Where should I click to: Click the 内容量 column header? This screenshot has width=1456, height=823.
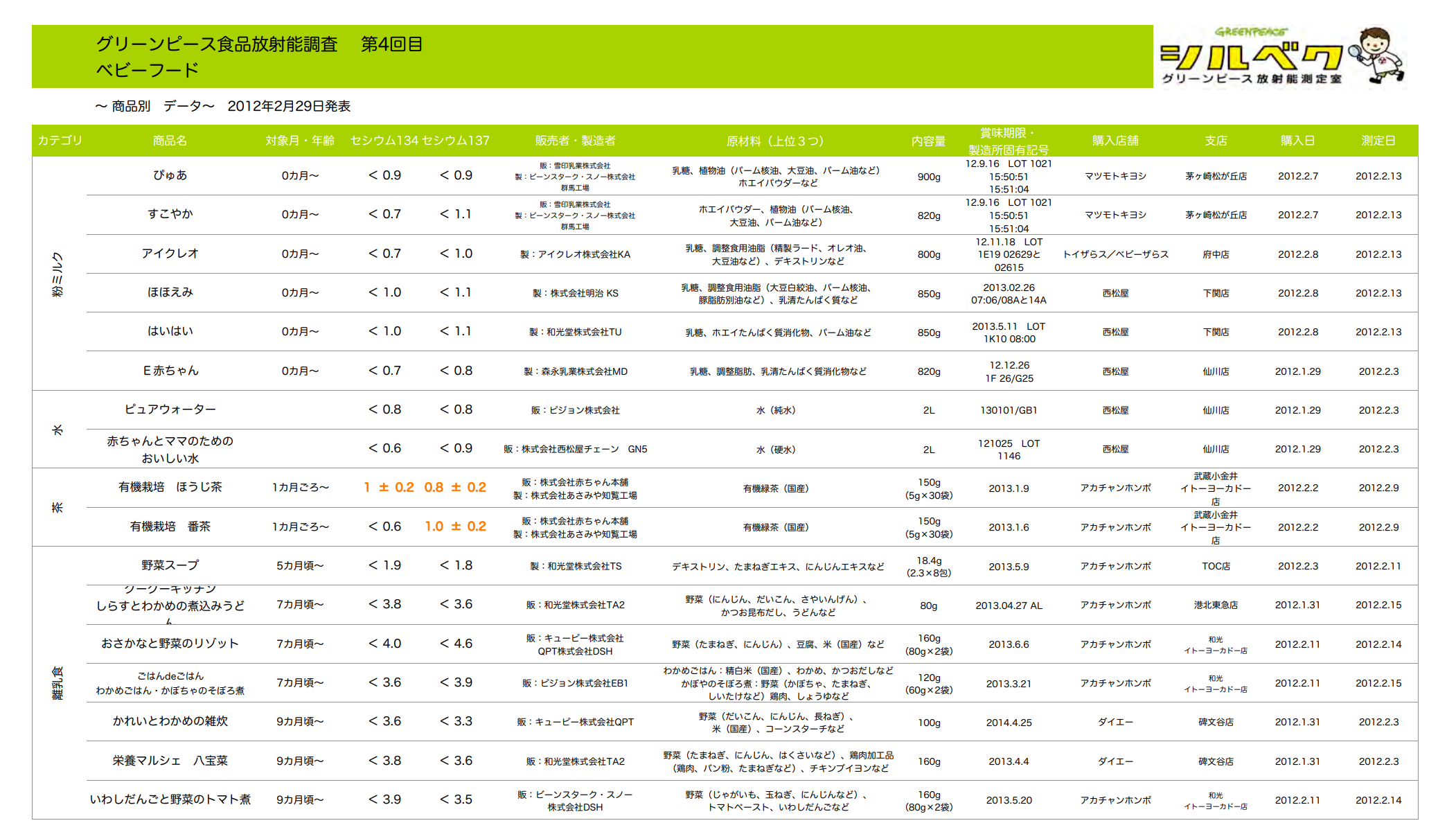(928, 141)
